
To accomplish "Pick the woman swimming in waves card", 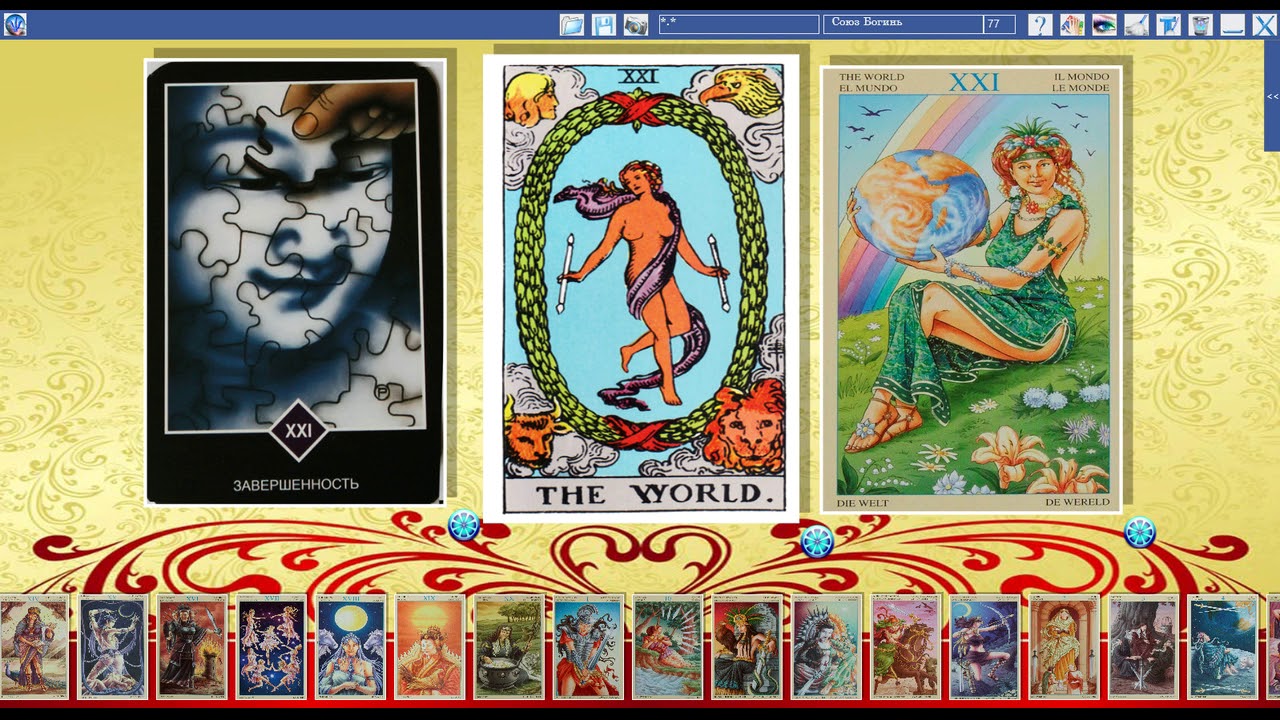I will tap(668, 647).
